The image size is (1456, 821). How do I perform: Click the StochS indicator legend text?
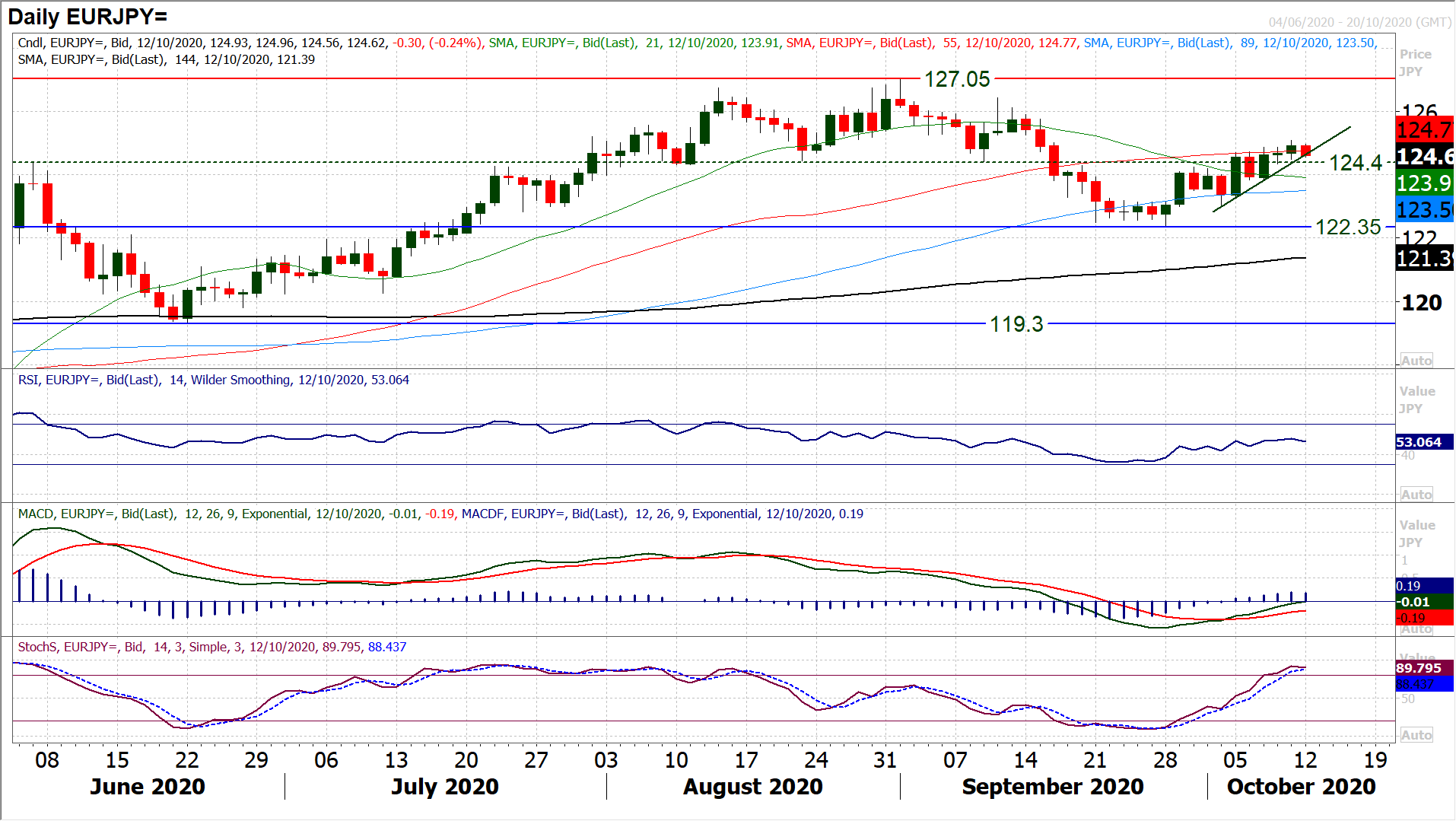[212, 647]
